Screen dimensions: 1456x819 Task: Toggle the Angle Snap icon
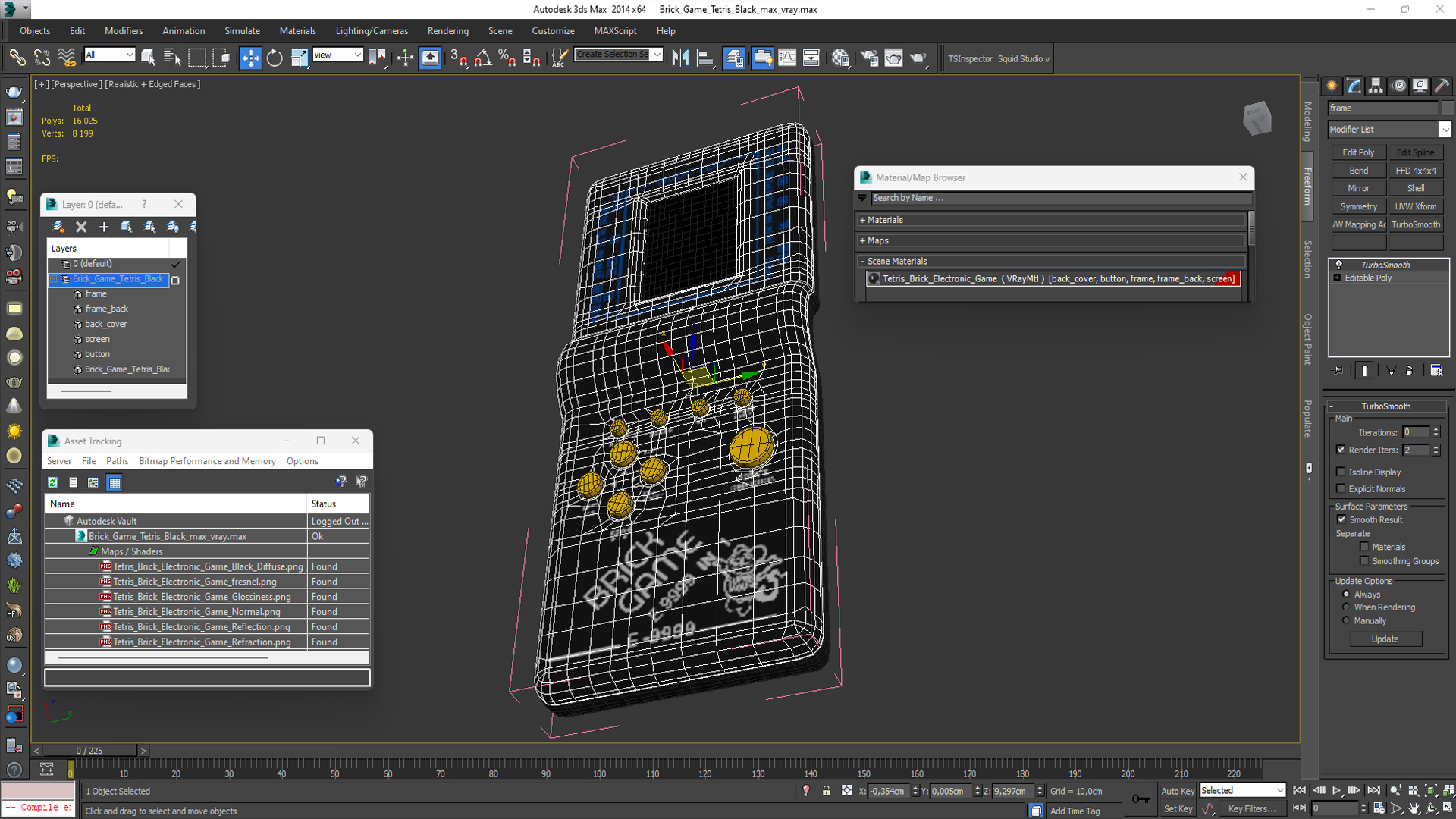point(482,58)
